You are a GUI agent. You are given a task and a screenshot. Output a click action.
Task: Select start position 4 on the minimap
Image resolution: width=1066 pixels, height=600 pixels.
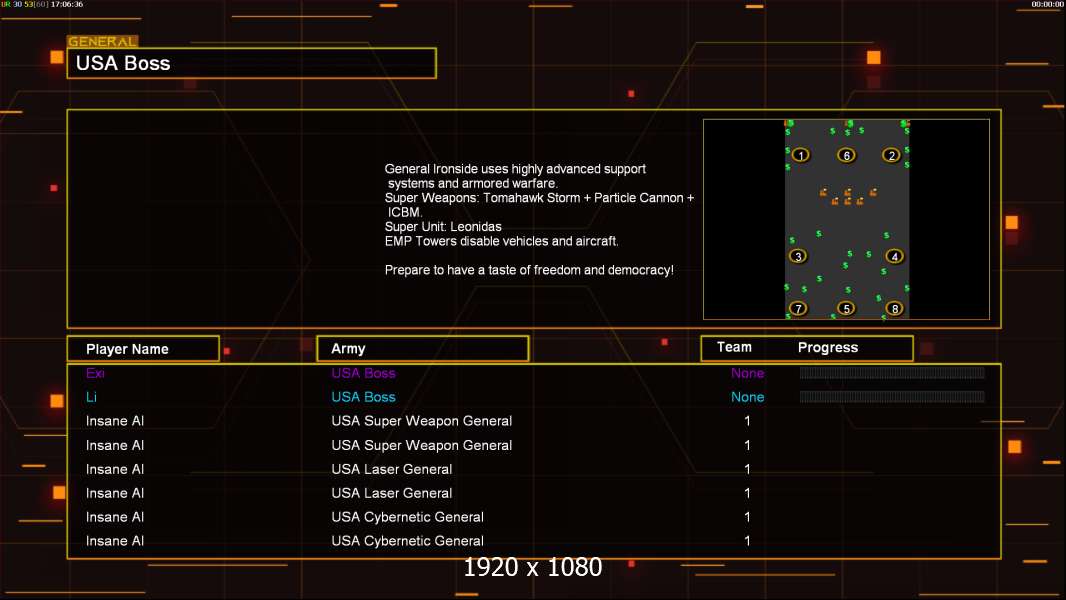pyautogui.click(x=895, y=256)
